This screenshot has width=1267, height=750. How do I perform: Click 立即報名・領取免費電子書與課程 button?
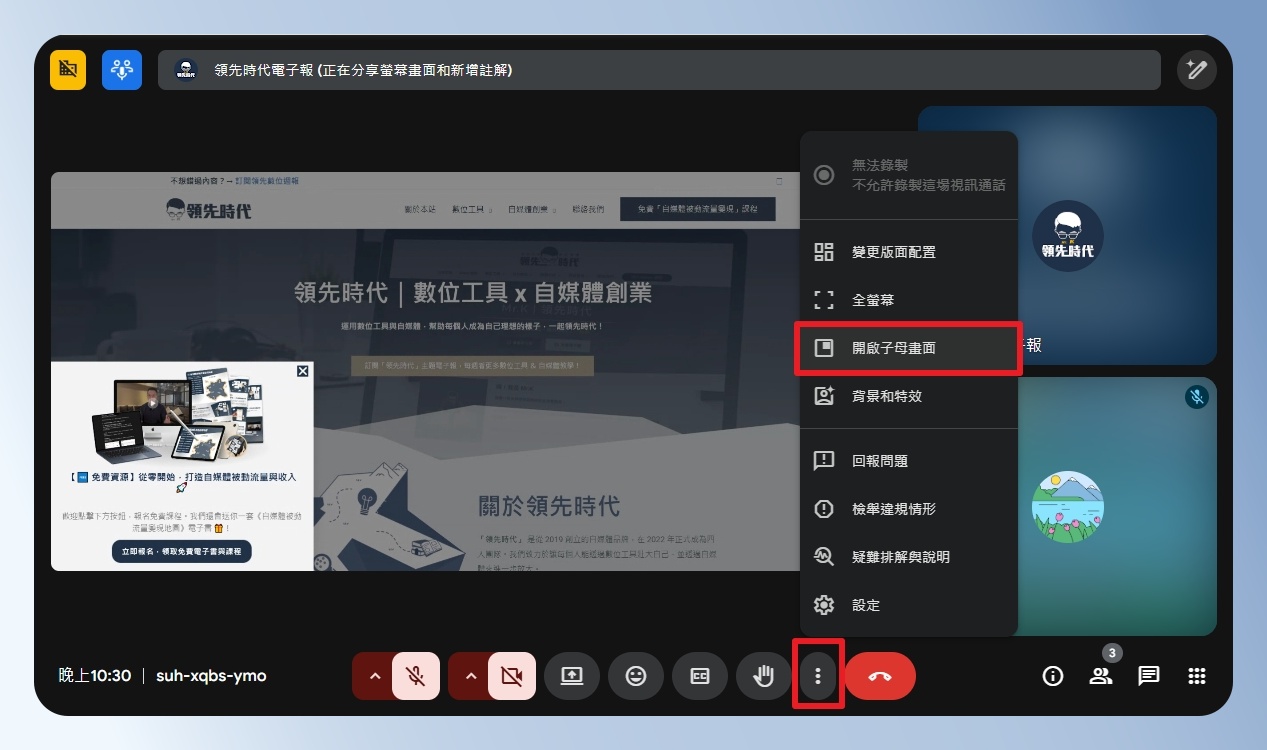coord(181,551)
